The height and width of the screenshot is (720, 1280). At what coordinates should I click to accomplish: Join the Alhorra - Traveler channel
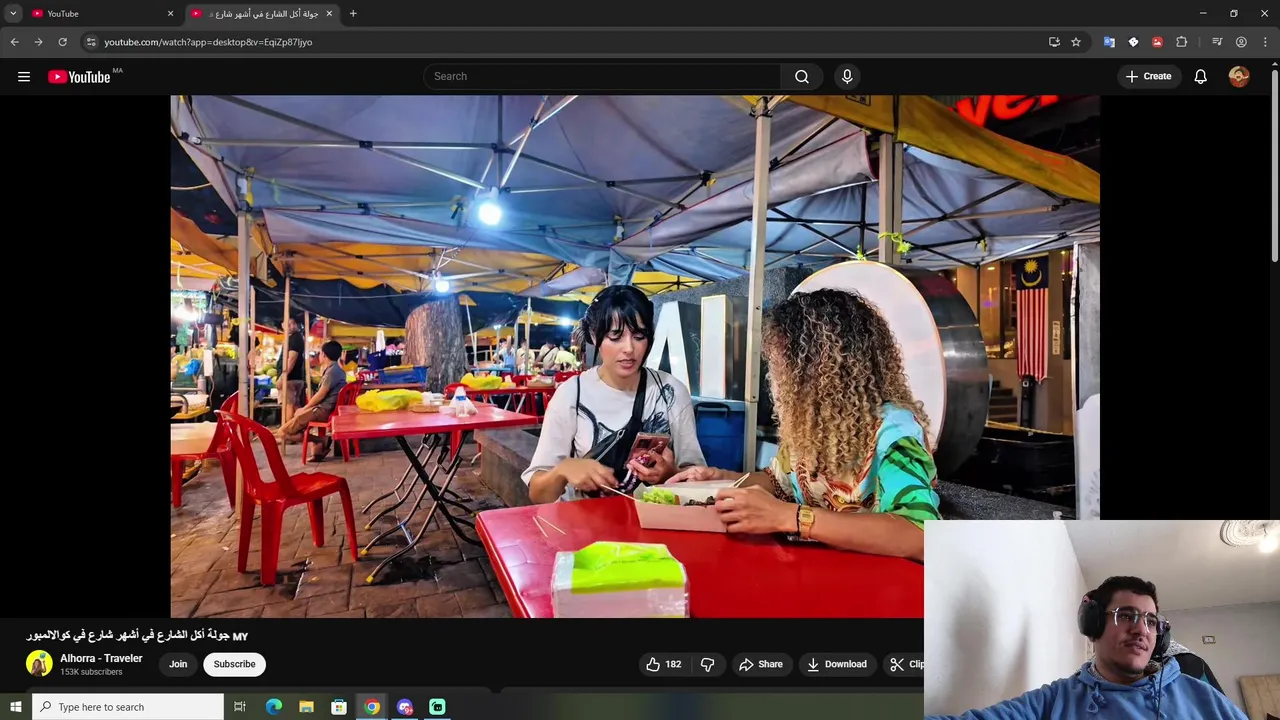(178, 664)
